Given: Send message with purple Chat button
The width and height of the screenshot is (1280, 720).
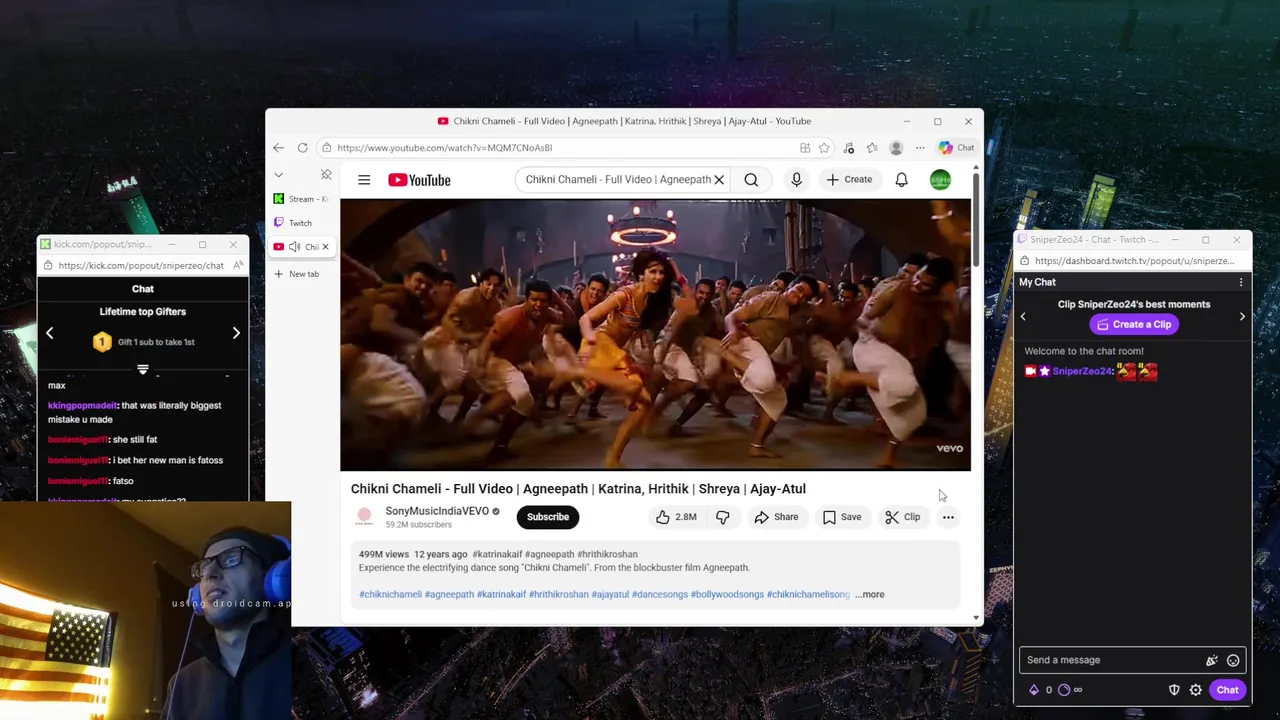Looking at the screenshot, I should point(1227,690).
